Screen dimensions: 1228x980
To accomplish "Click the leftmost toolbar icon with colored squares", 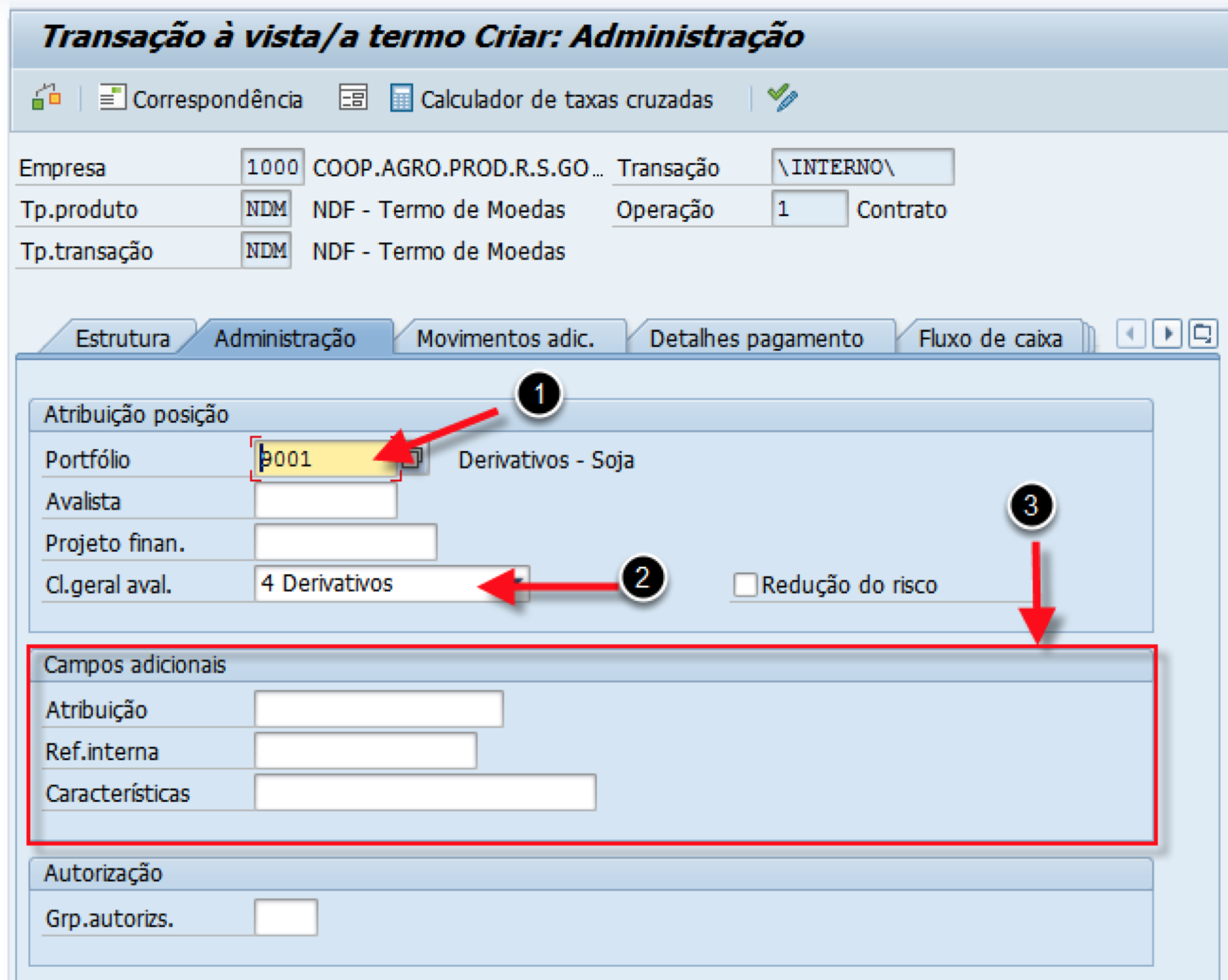I will pyautogui.click(x=46, y=98).
